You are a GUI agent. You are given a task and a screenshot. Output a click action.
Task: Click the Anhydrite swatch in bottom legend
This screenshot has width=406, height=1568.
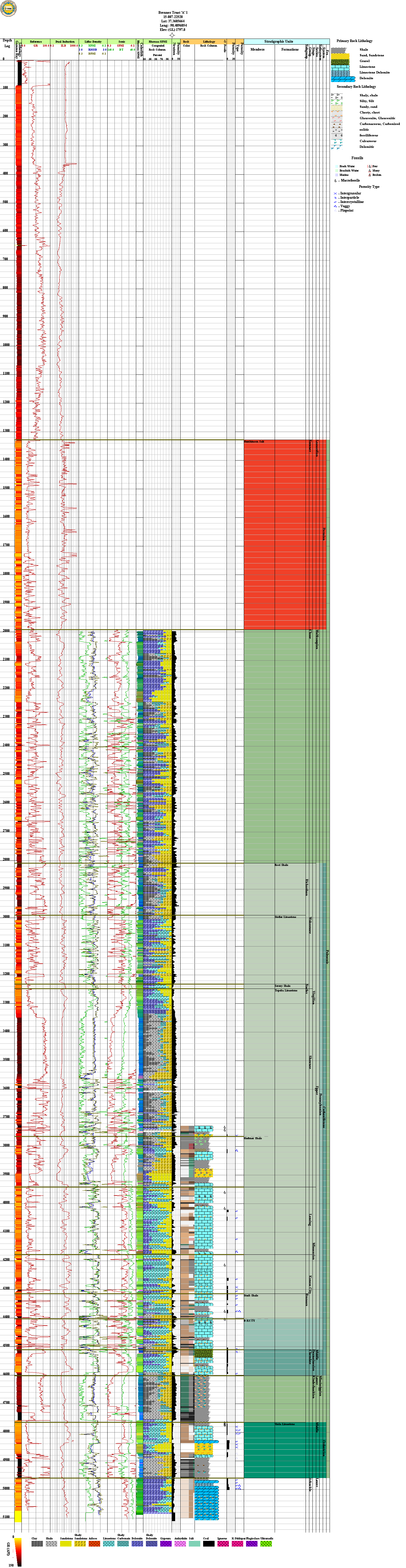180,1544
